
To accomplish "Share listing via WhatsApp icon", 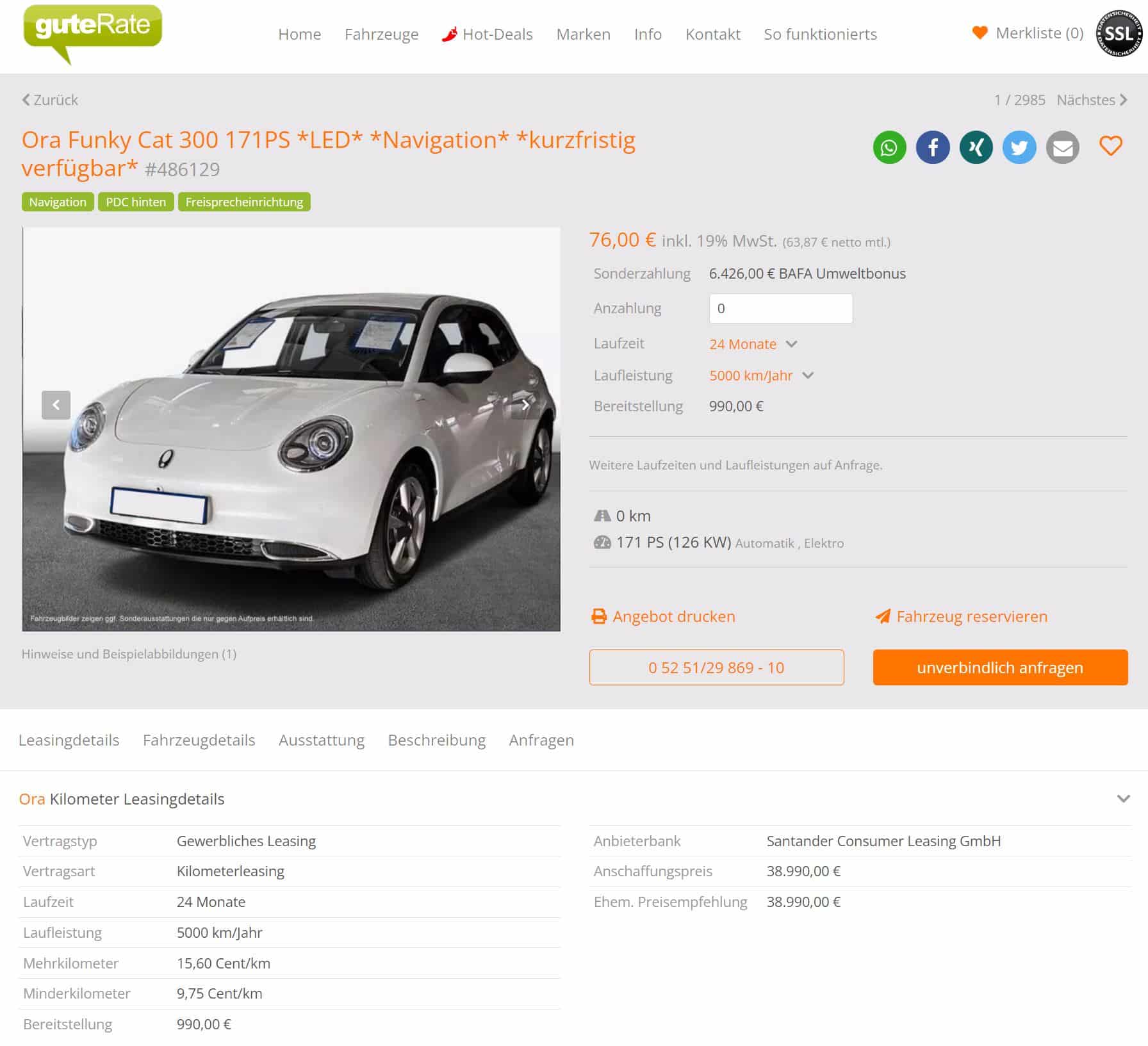I will pyautogui.click(x=889, y=147).
